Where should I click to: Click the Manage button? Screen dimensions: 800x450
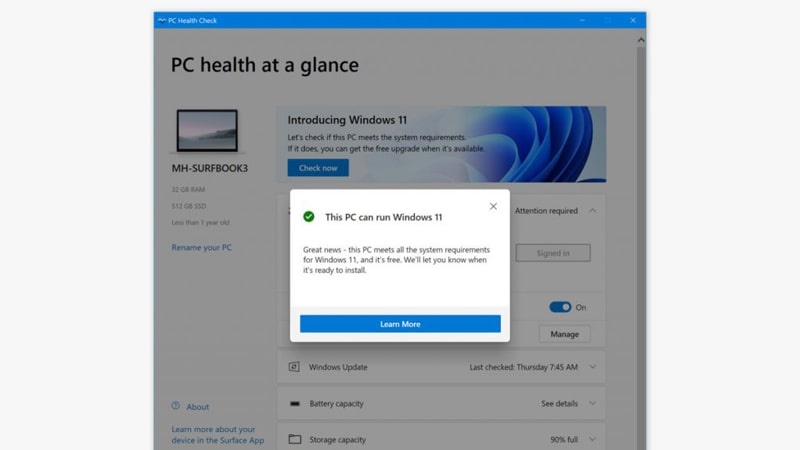click(x=564, y=334)
